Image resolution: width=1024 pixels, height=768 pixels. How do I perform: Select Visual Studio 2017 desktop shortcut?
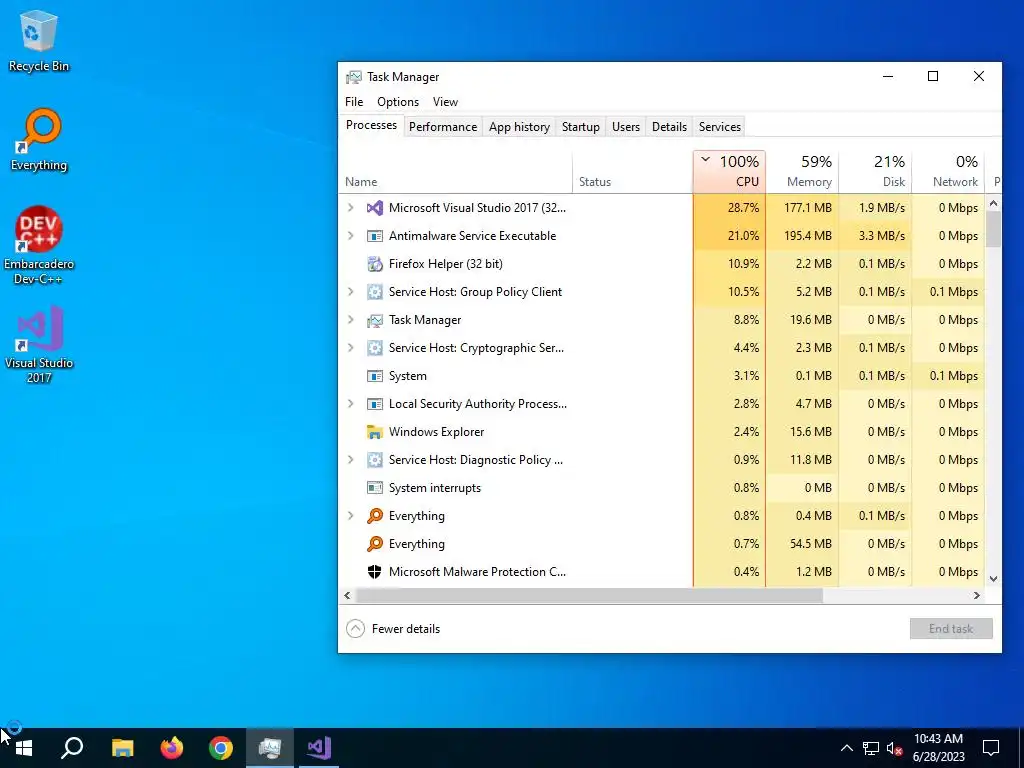(x=39, y=344)
